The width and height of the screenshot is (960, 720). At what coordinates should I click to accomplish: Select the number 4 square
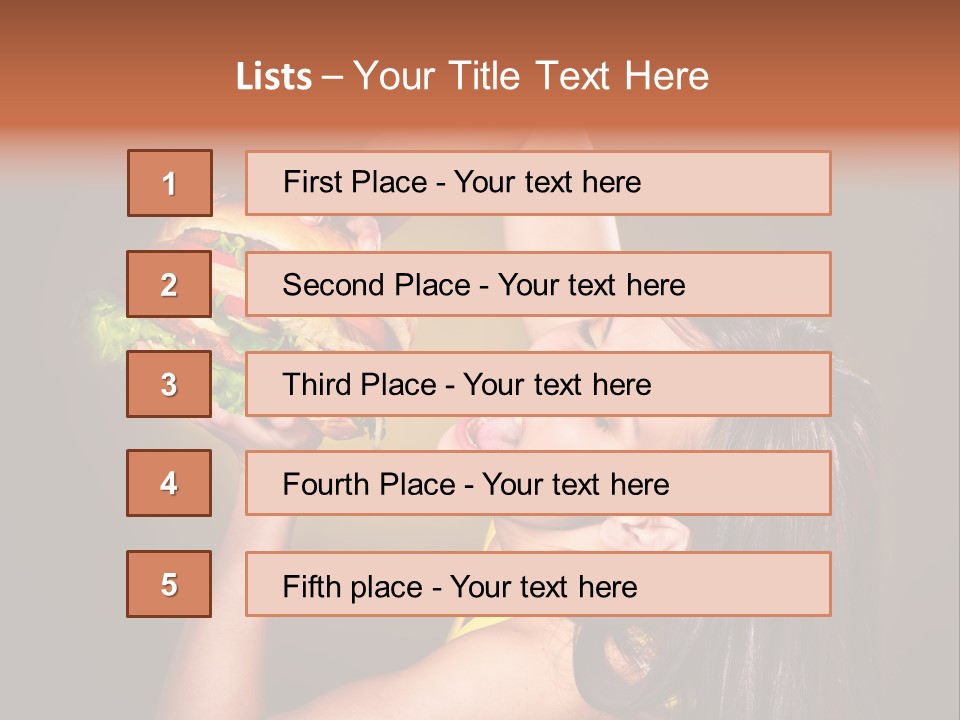[169, 483]
